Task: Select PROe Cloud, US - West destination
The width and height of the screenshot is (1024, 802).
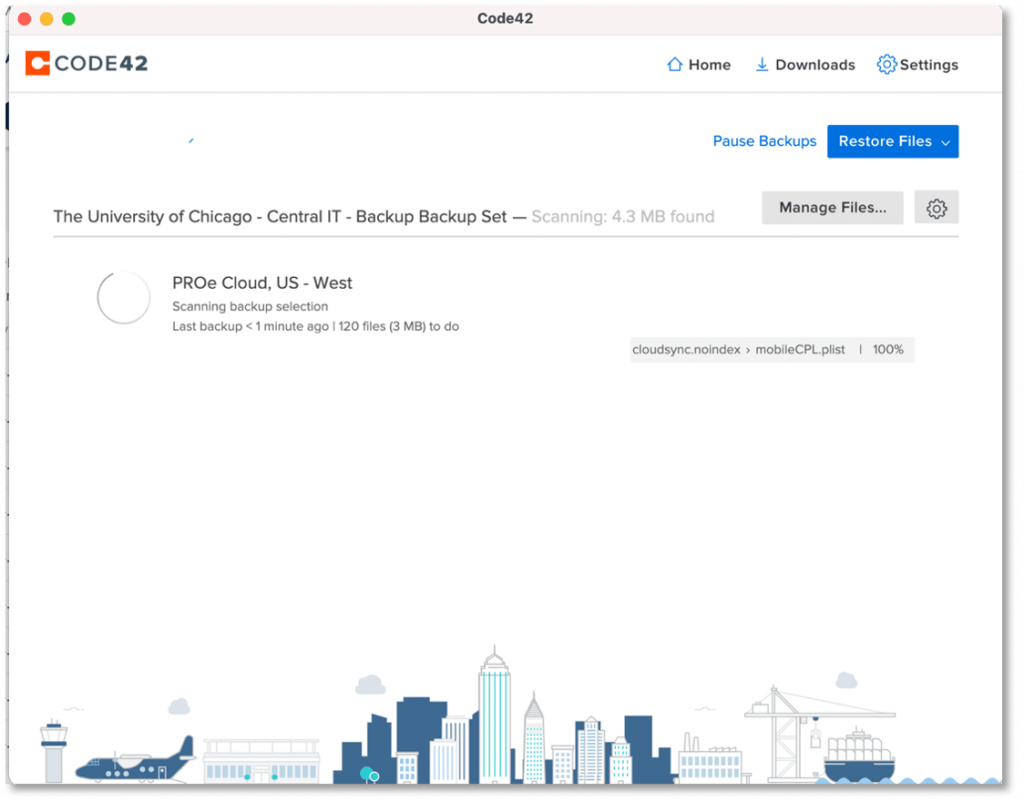Action: 262,283
